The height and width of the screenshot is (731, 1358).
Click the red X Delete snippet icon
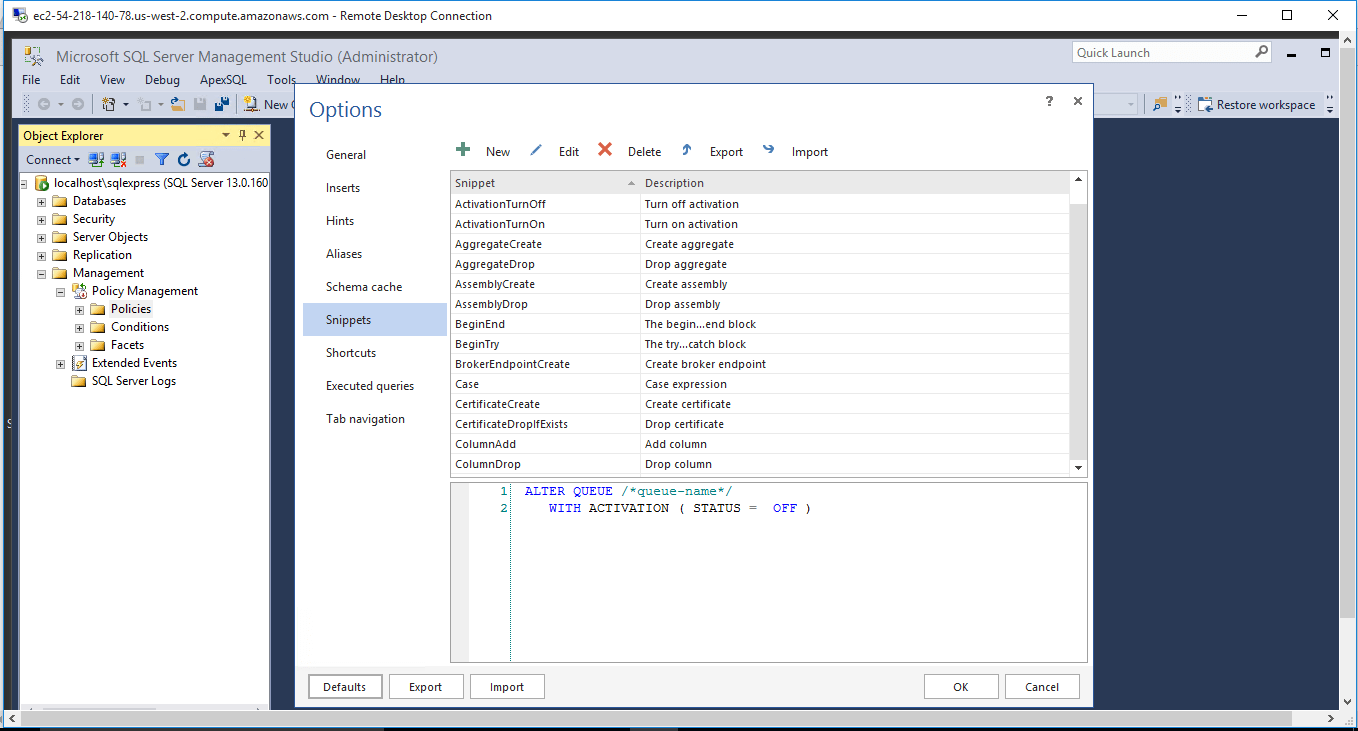[605, 150]
